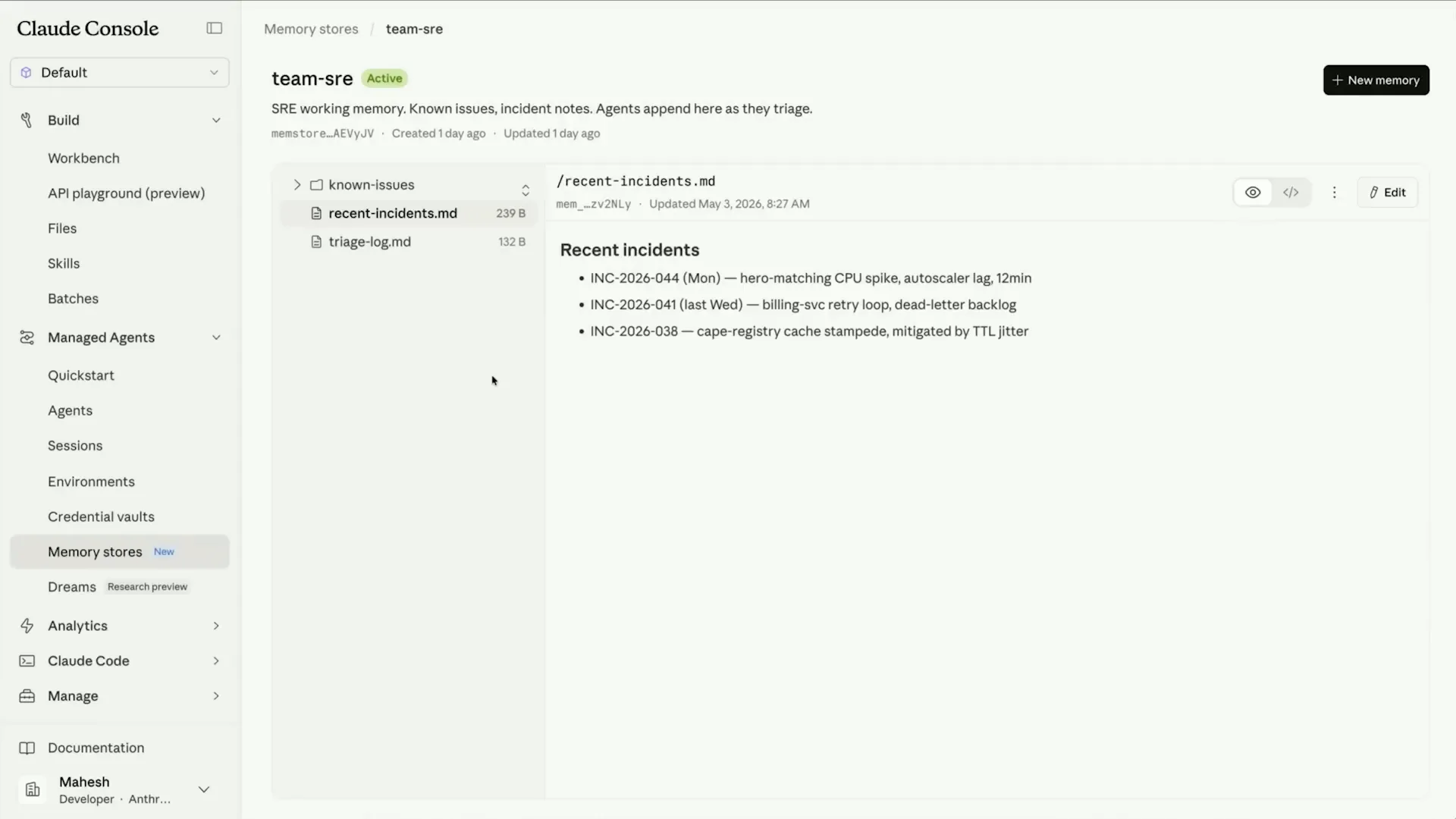Open the three-dot more options menu

(x=1334, y=193)
